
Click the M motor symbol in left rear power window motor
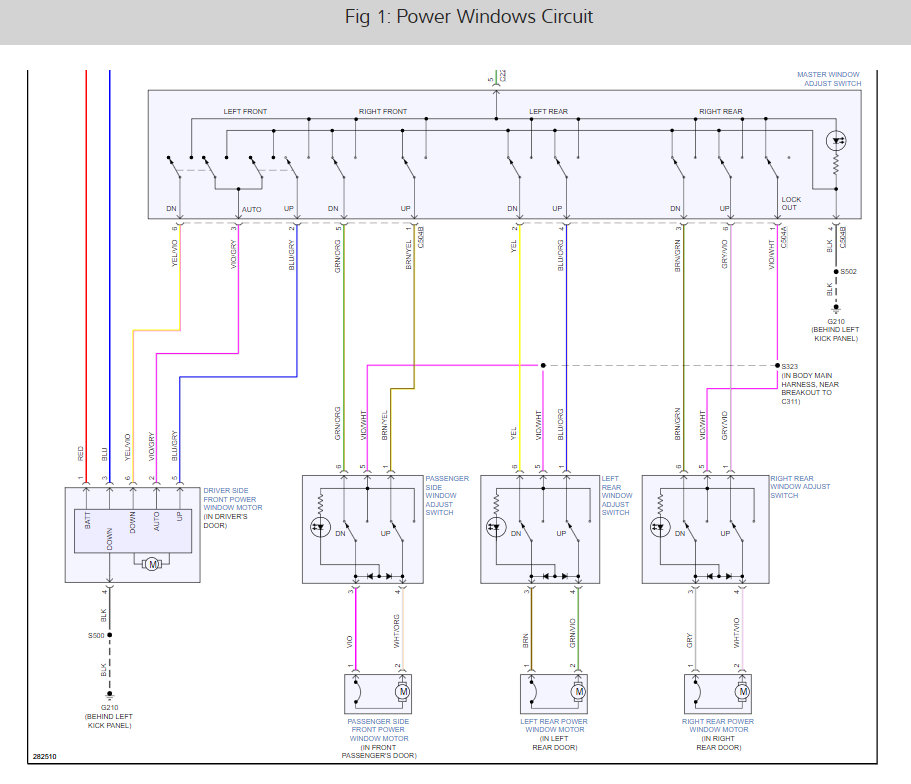point(578,692)
